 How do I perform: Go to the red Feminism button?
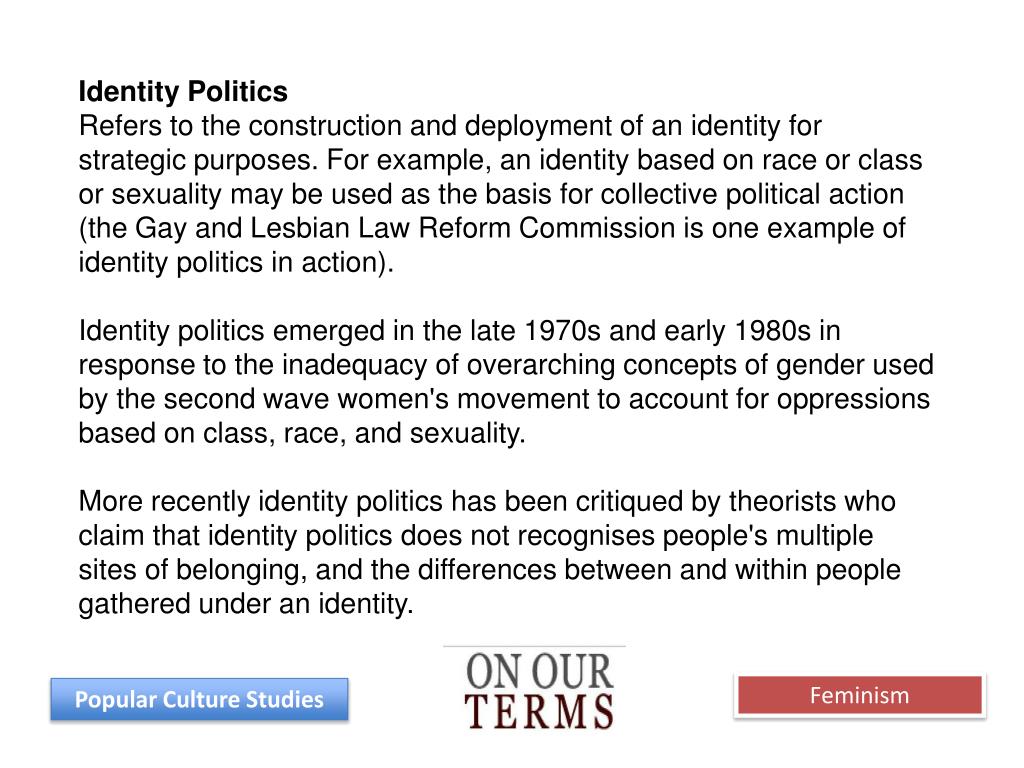pos(859,696)
